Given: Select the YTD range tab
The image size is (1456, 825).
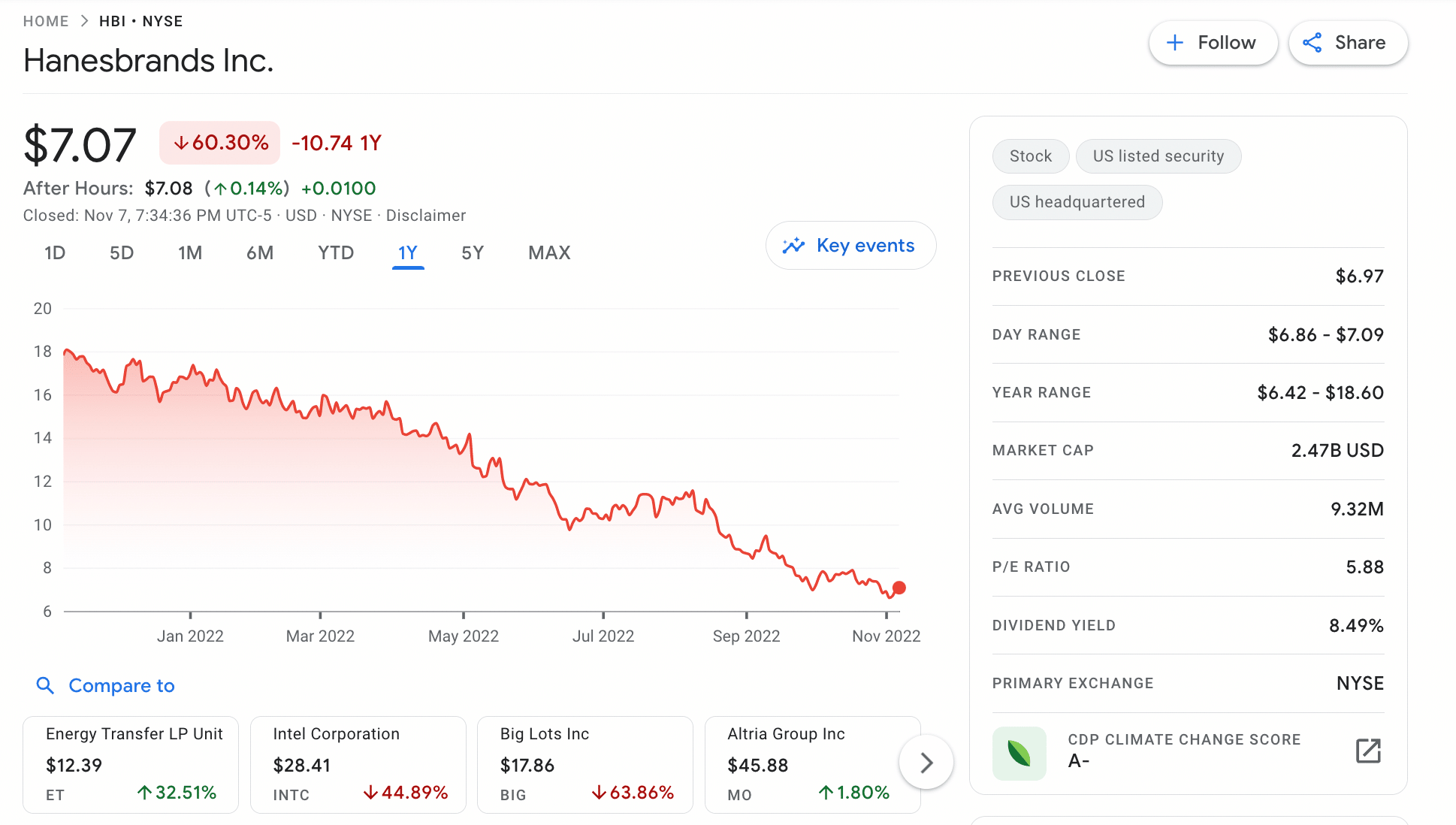Looking at the screenshot, I should [336, 253].
